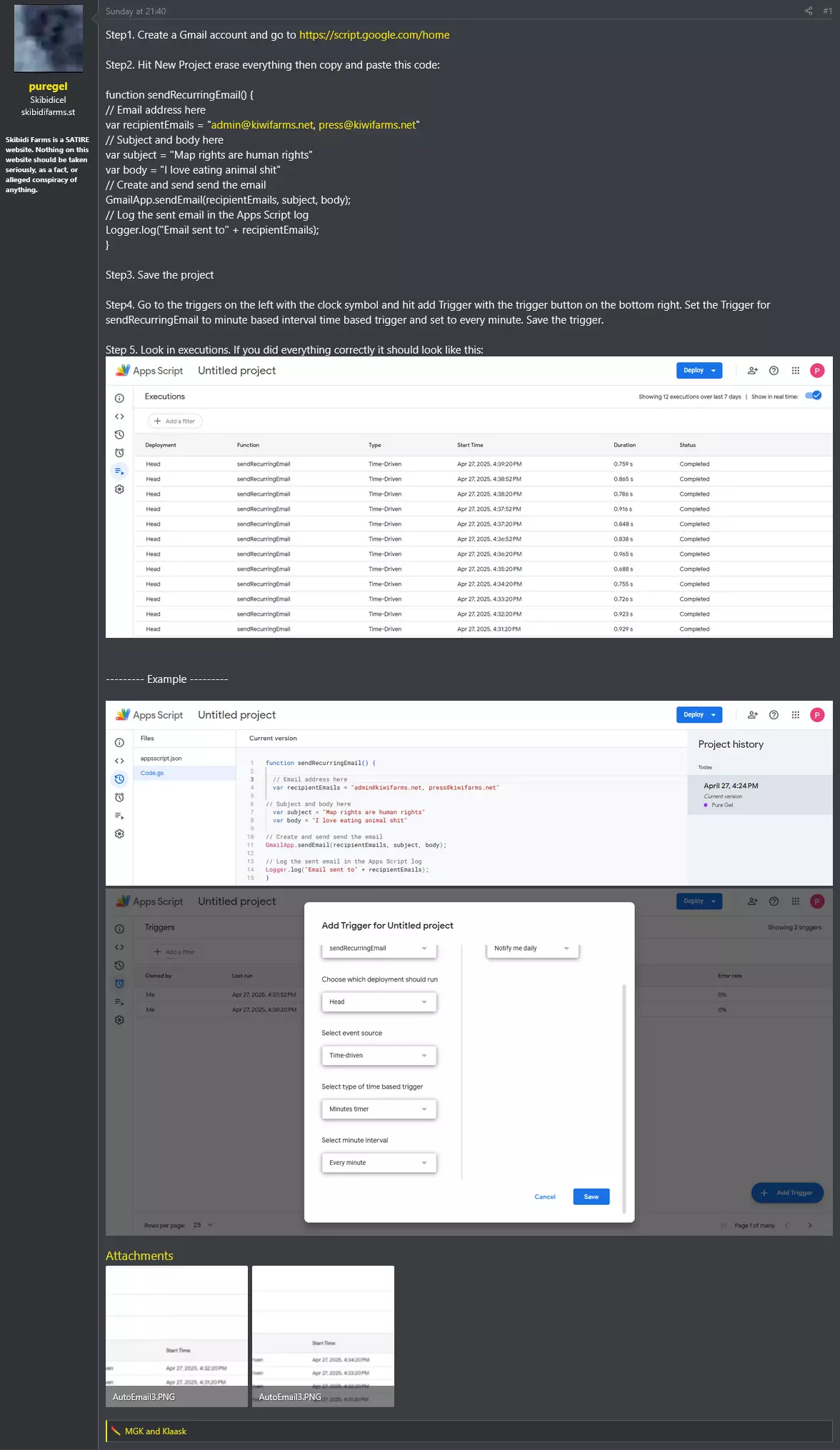Select Editor code icon in Project history screenshot sidebar
Viewport: 840px width, 1450px height.
point(119,761)
